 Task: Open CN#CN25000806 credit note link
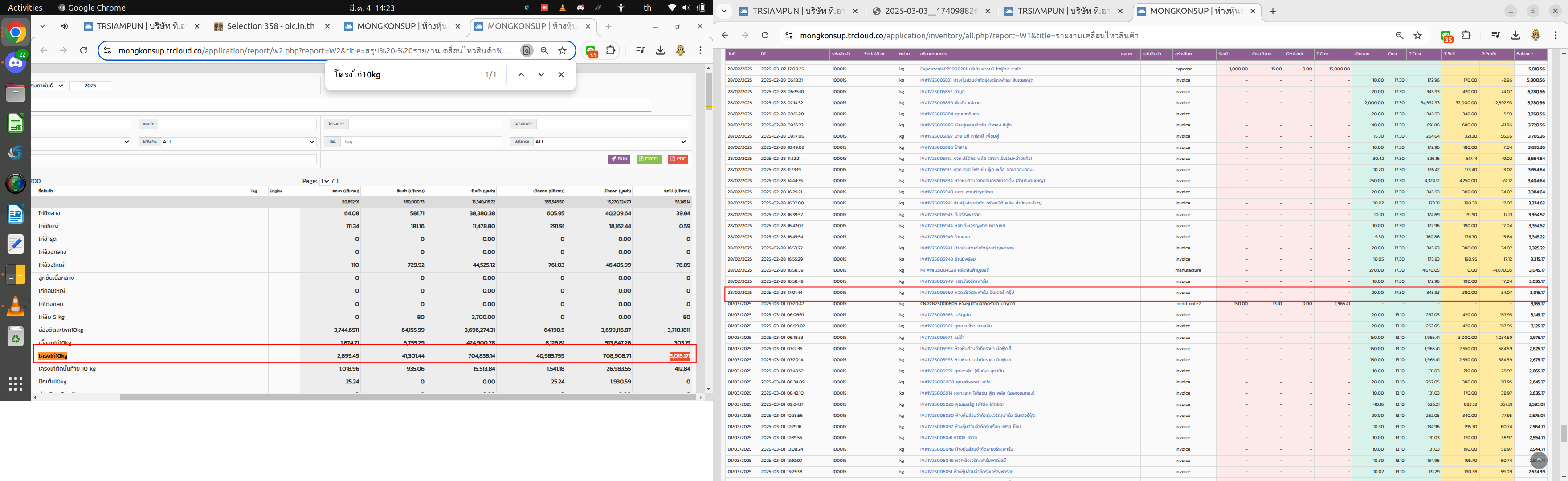(x=967, y=304)
